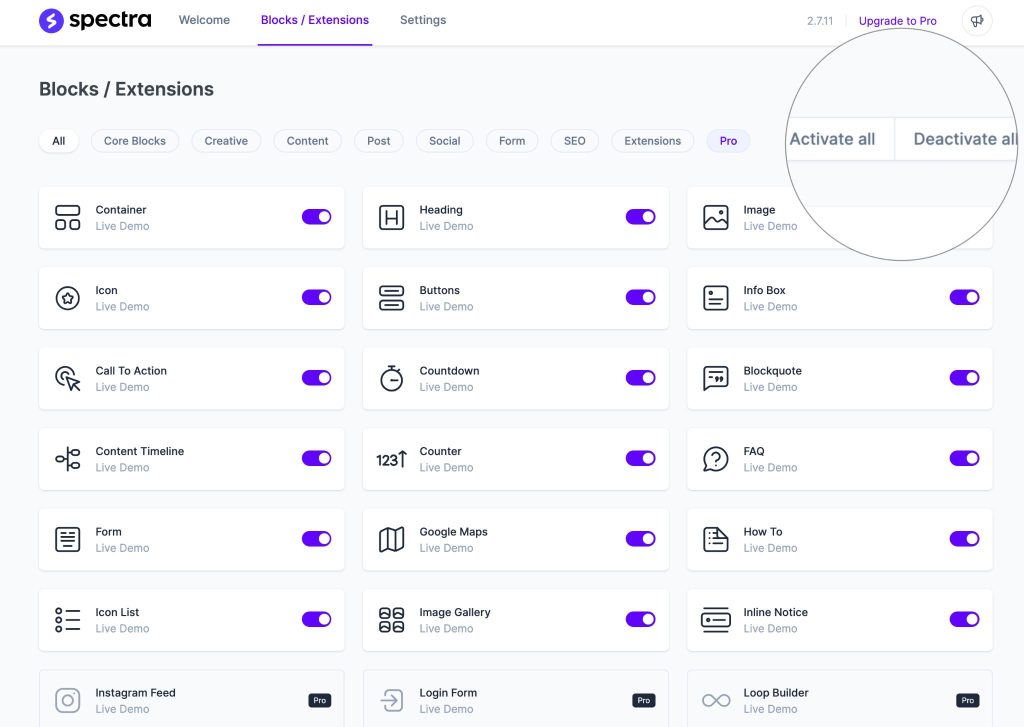
Task: Toggle off the Blockquote block
Action: click(x=964, y=378)
